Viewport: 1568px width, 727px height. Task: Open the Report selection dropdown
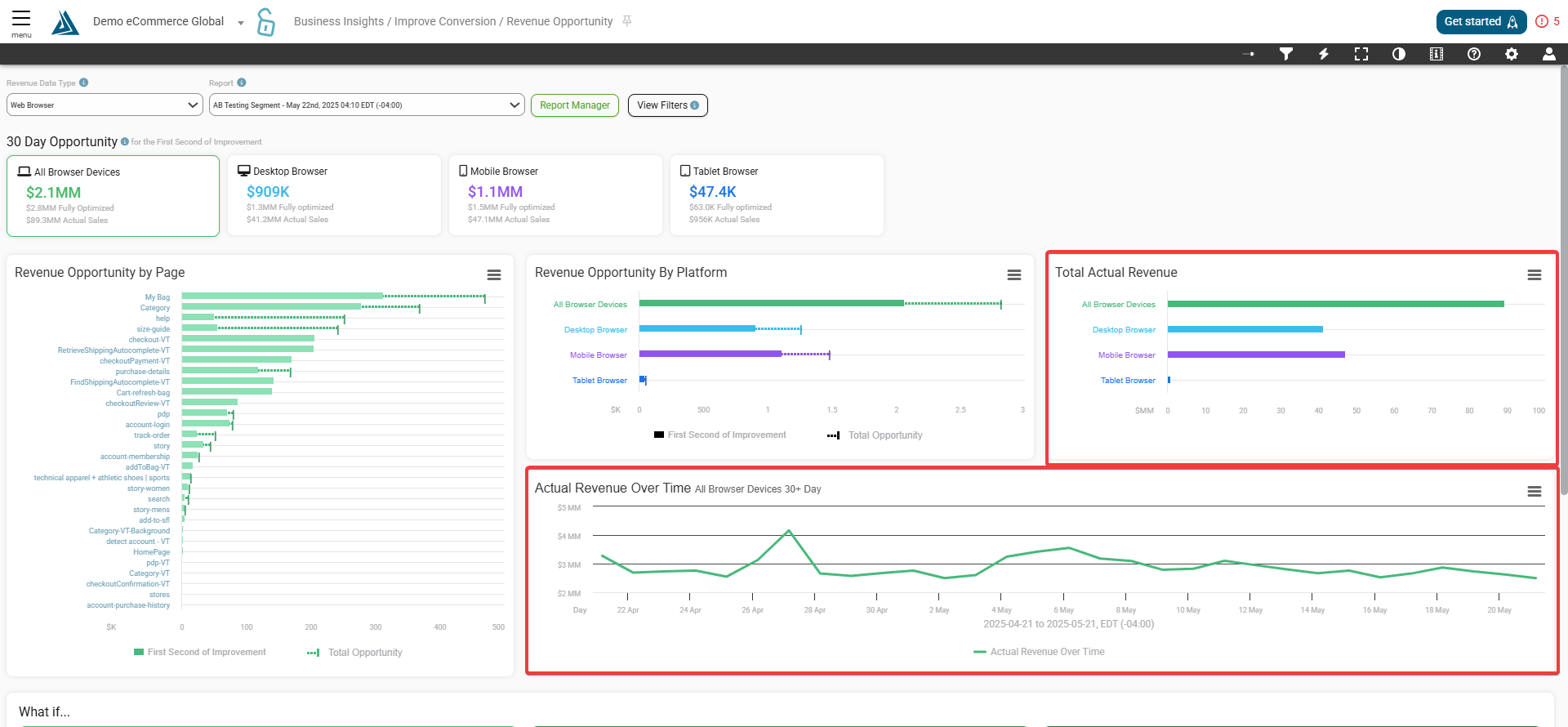(x=367, y=105)
